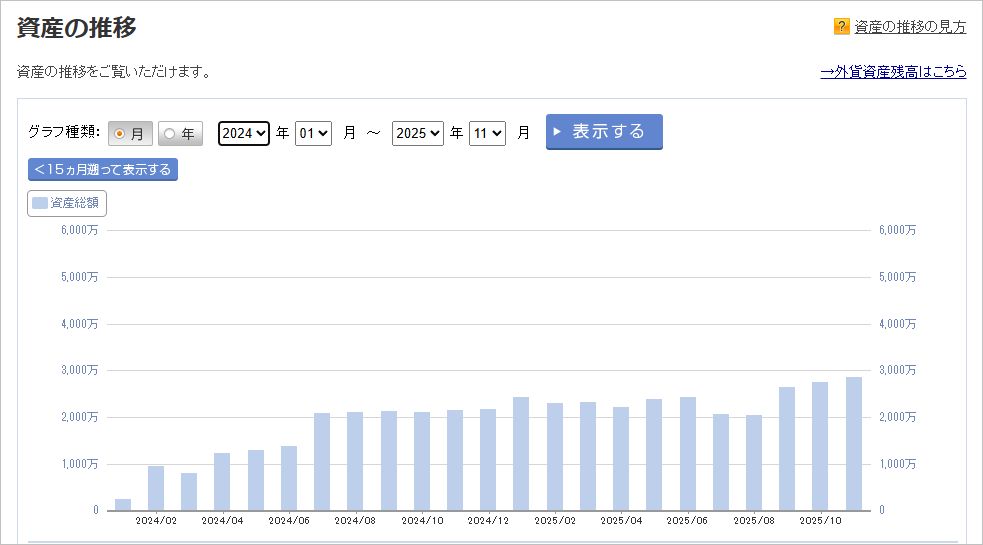The width and height of the screenshot is (983, 545).
Task: Click the bar above 2025/08 label
Action: 754,463
